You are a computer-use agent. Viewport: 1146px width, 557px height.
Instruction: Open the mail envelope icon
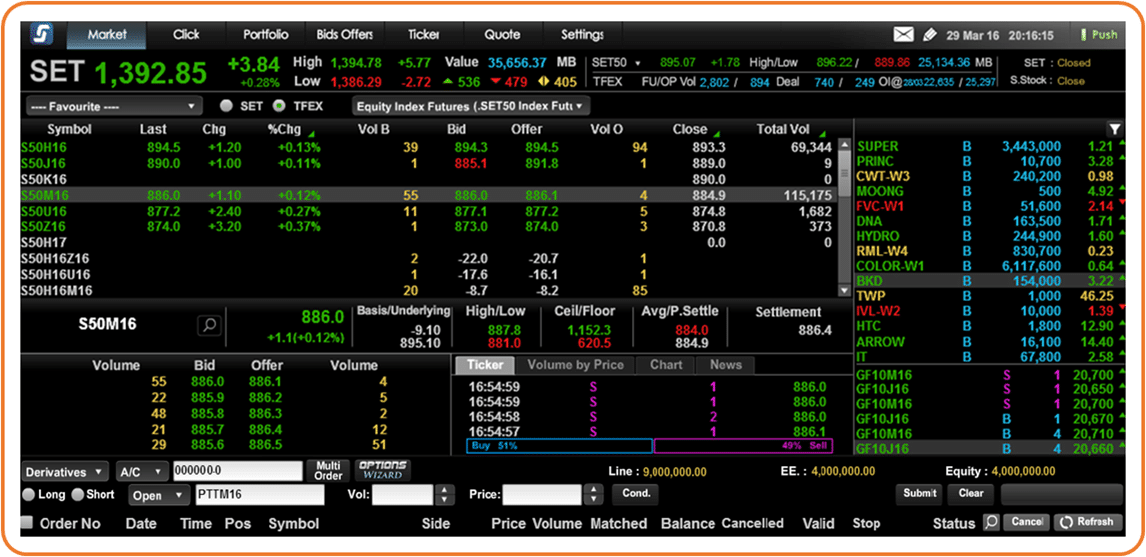(903, 35)
